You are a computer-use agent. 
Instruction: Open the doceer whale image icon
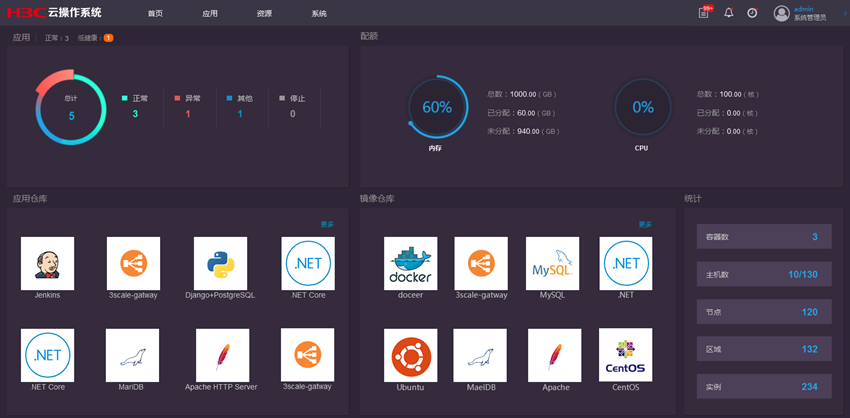tap(411, 263)
